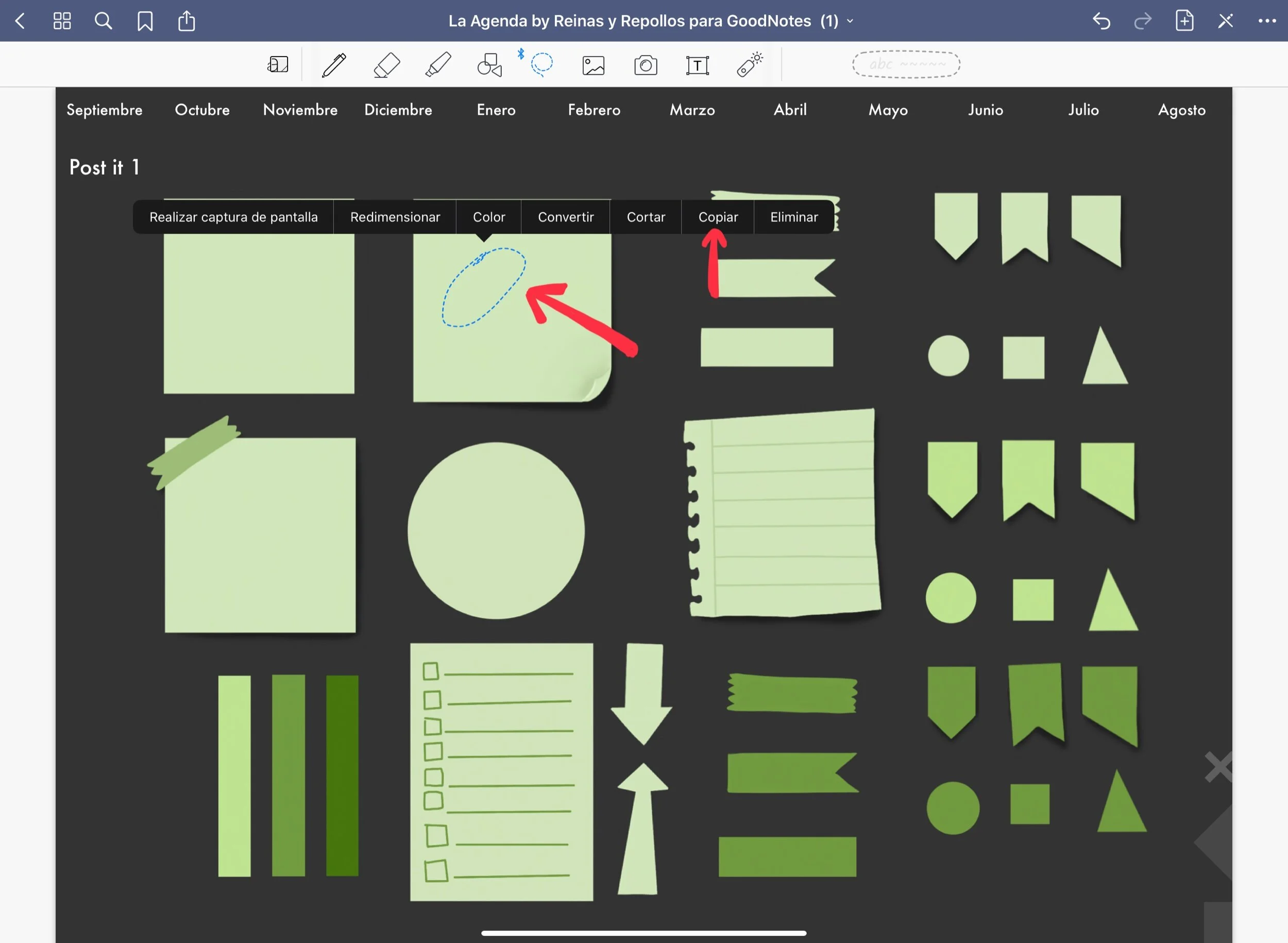Go to the Agosto month link

click(1181, 110)
